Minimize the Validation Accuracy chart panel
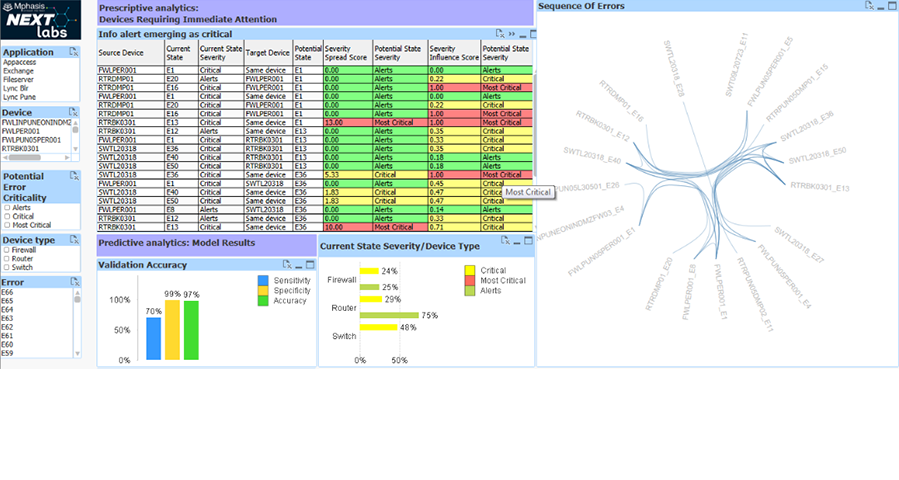The height and width of the screenshot is (480, 899). pos(298,264)
